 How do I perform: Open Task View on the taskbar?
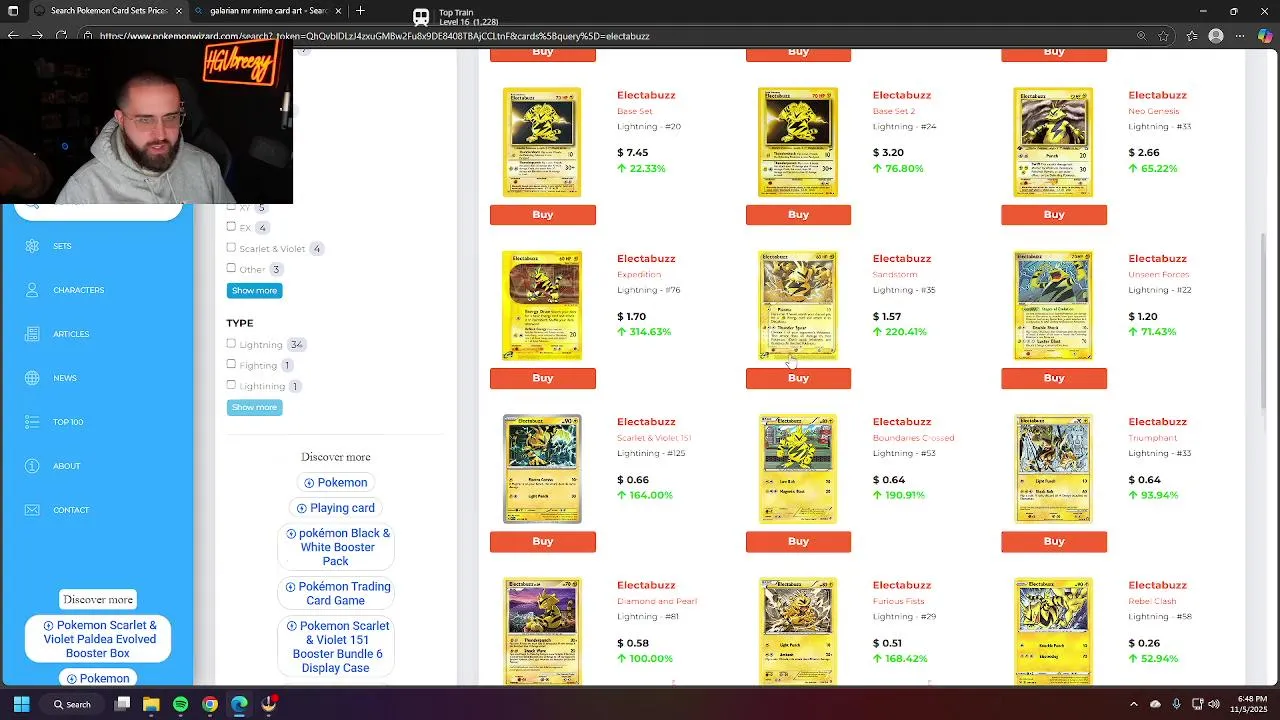coord(122,704)
